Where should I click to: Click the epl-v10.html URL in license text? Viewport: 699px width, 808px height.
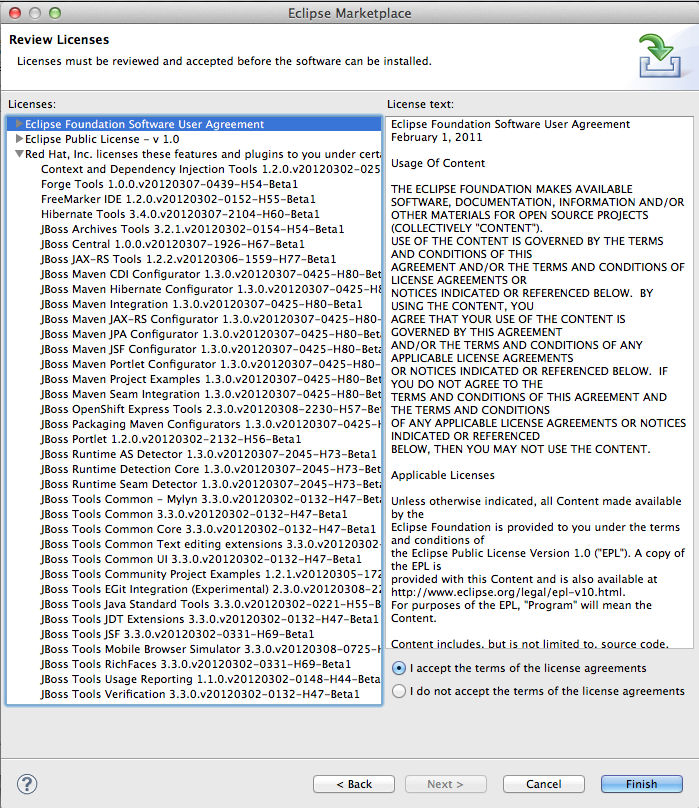pyautogui.click(x=508, y=592)
